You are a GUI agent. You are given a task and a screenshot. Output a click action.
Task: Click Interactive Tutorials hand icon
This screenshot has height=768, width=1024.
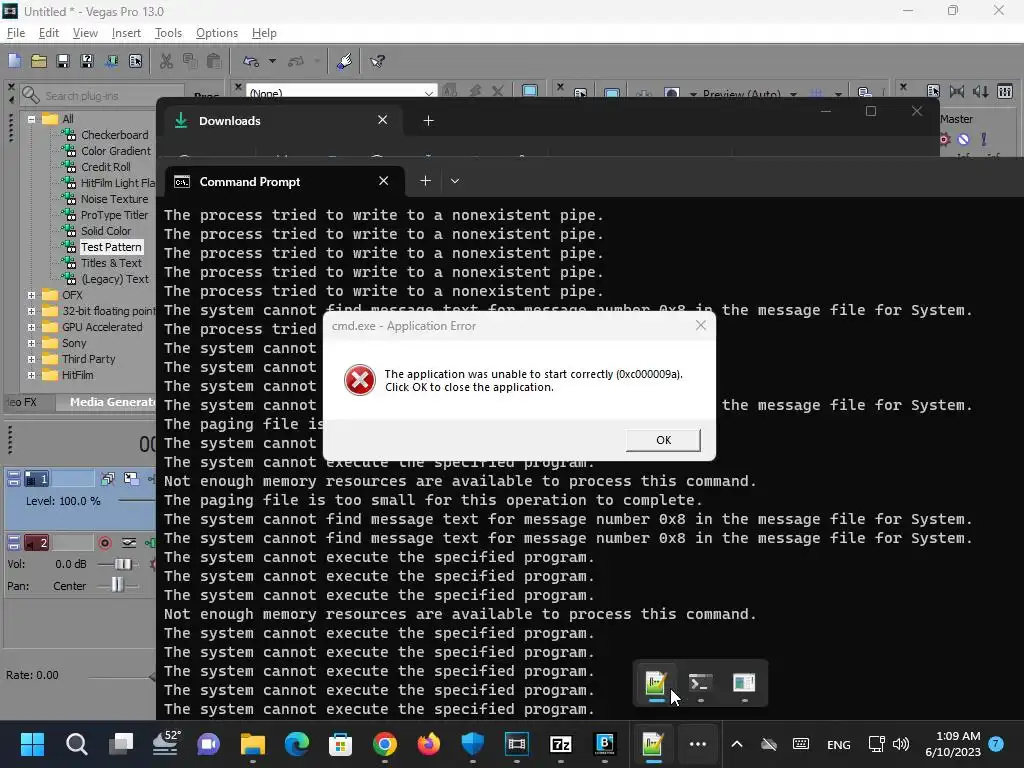coord(345,61)
